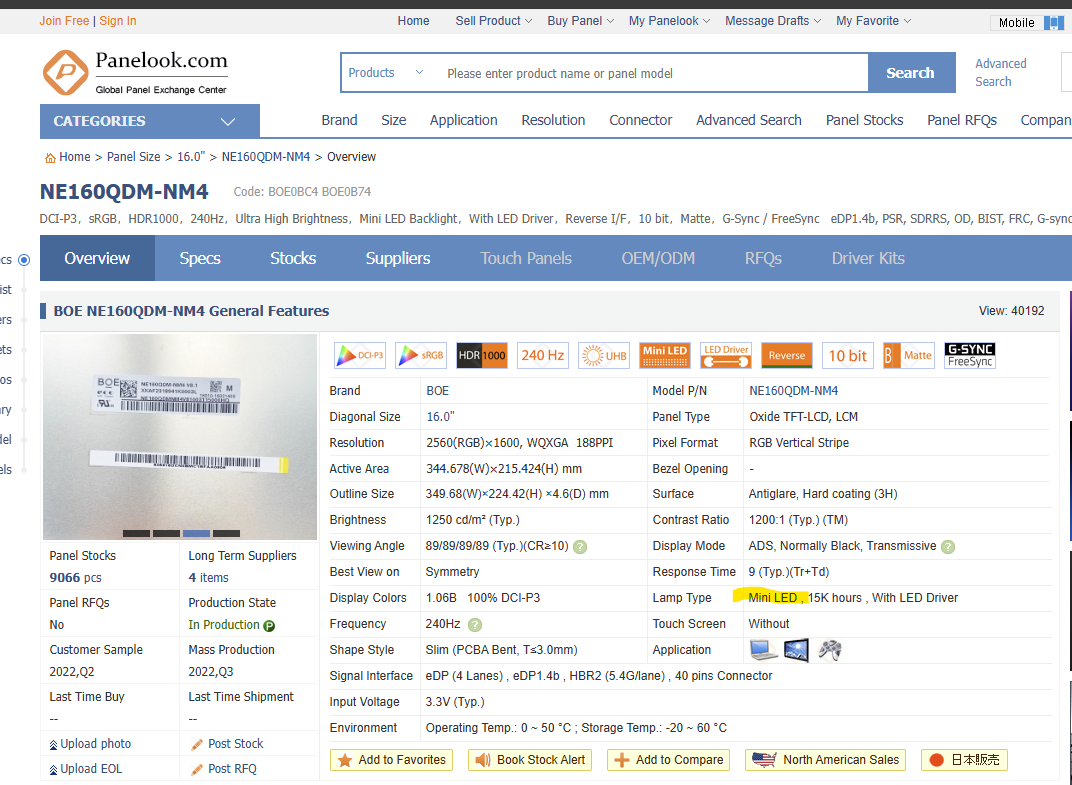The image size is (1072, 785).
Task: Click the Panelook.com logo
Action: pyautogui.click(x=135, y=72)
